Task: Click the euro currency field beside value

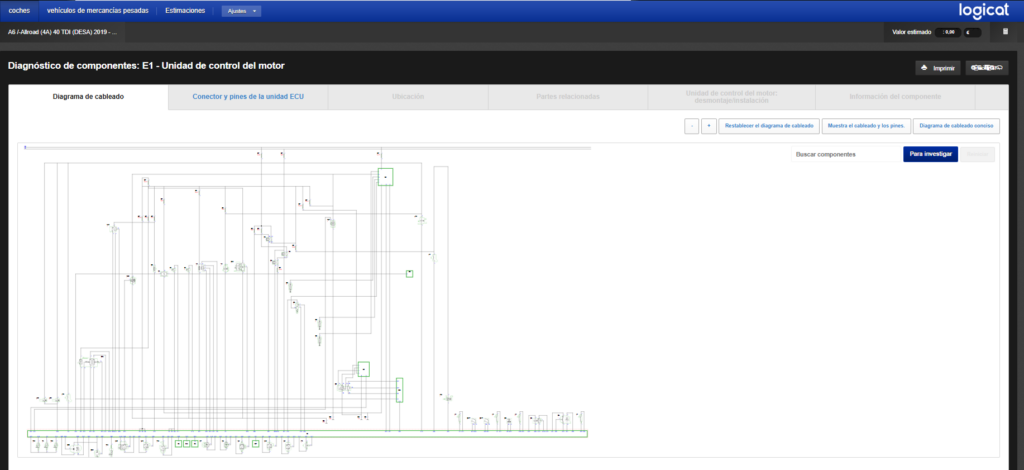Action: pyautogui.click(x=972, y=32)
